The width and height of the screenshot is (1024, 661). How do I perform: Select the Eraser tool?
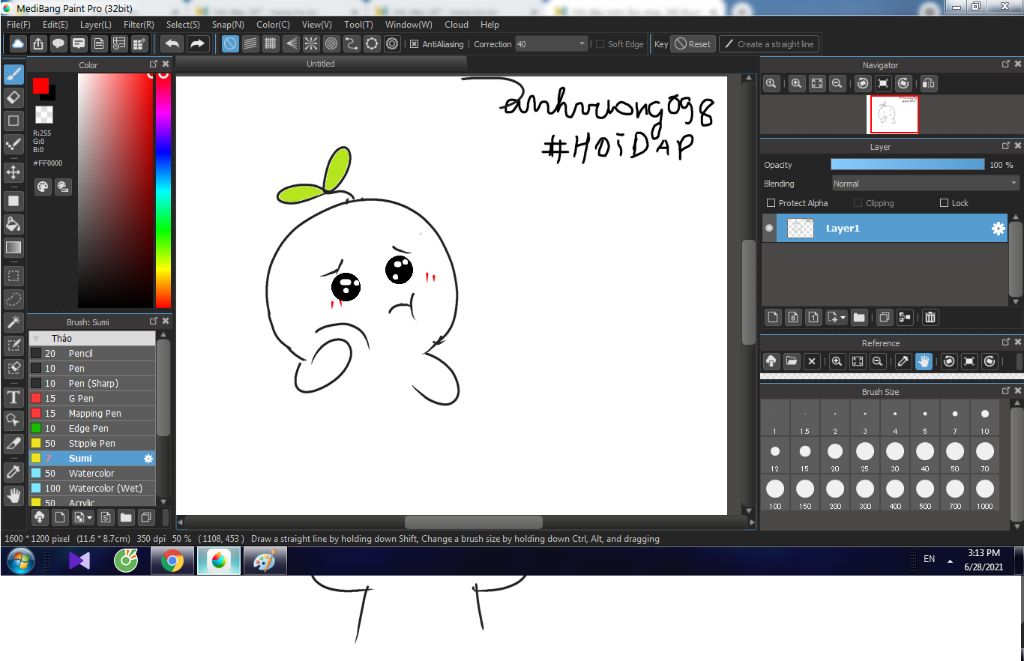(x=13, y=97)
